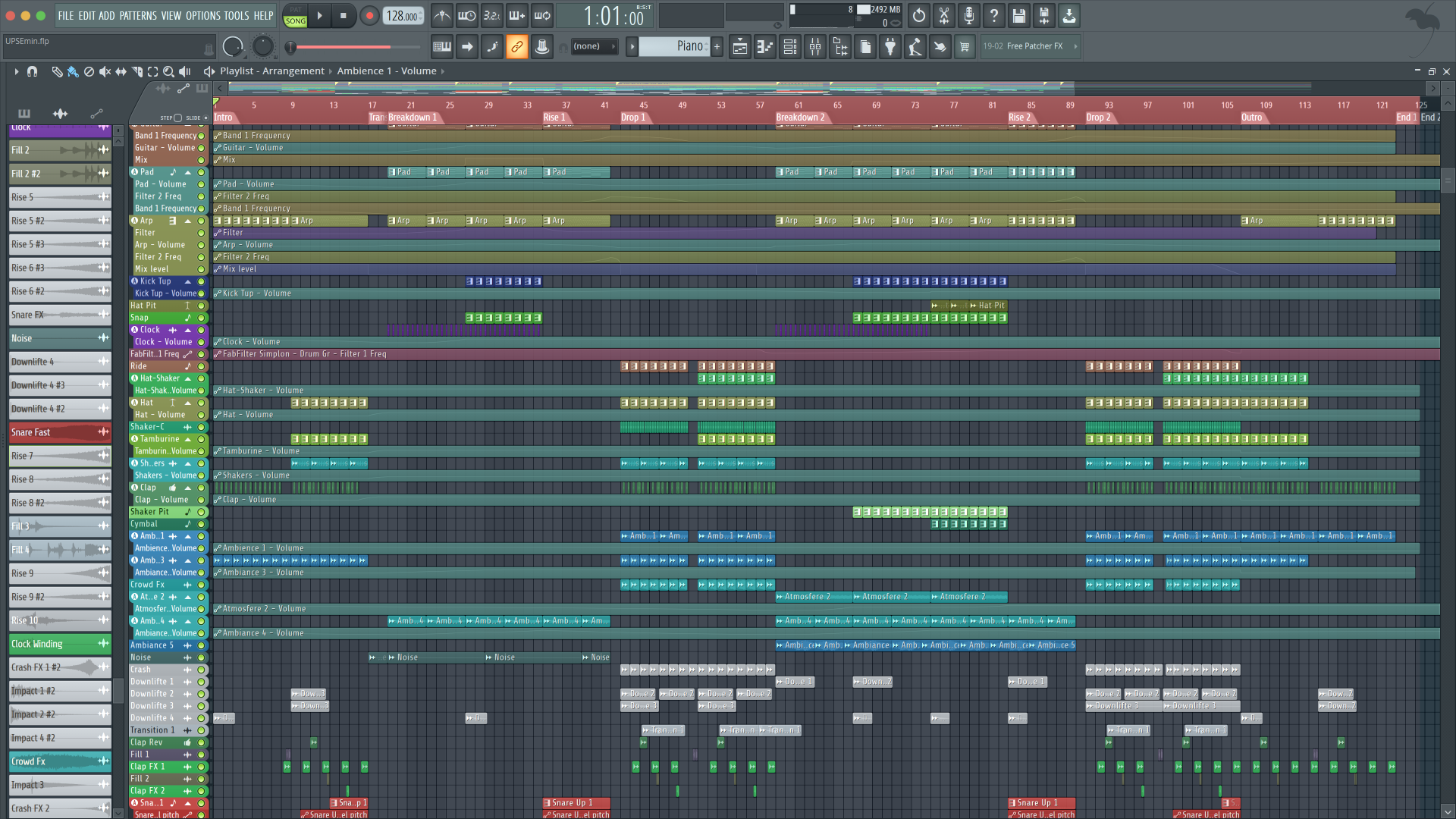The image size is (1456, 819).
Task: Select the Zoom magnifier tool in playlist
Action: (168, 71)
